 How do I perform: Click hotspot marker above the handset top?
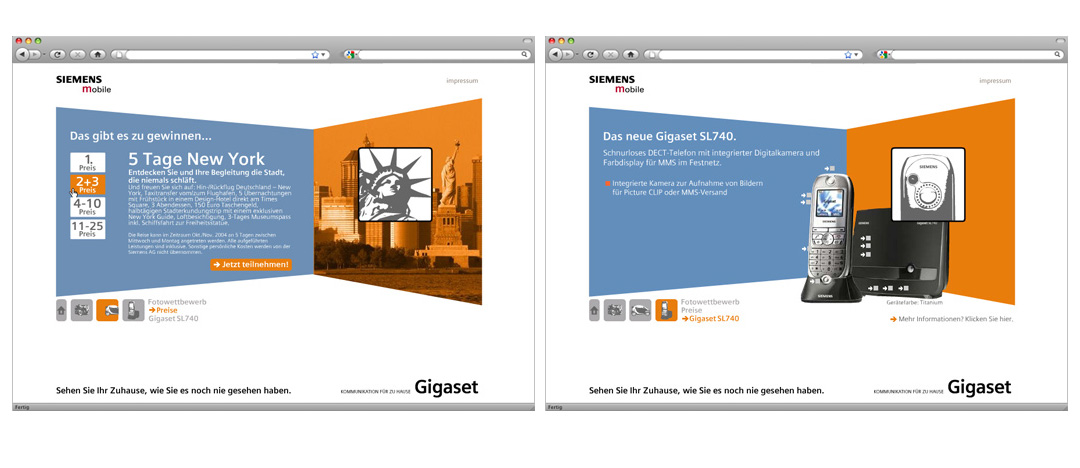pyautogui.click(x=829, y=167)
